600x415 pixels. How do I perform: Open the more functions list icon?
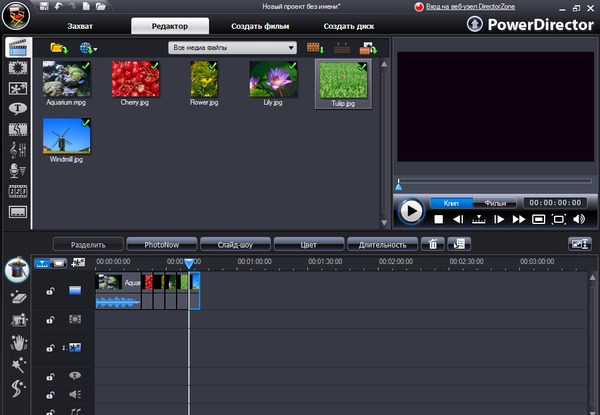(459, 244)
